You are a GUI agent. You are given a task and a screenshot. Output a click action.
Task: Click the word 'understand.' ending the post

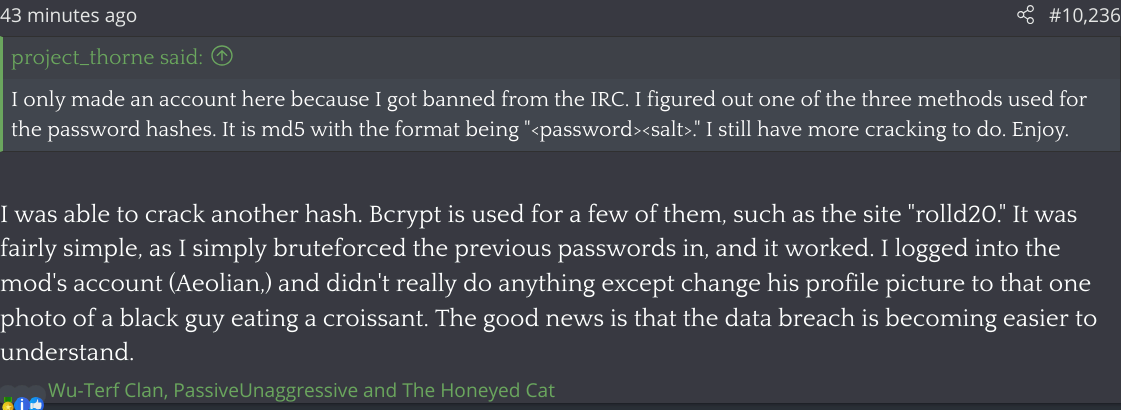point(66,351)
